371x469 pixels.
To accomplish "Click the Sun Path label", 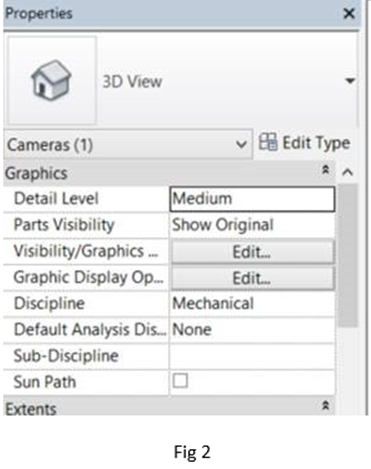I will coord(45,382).
